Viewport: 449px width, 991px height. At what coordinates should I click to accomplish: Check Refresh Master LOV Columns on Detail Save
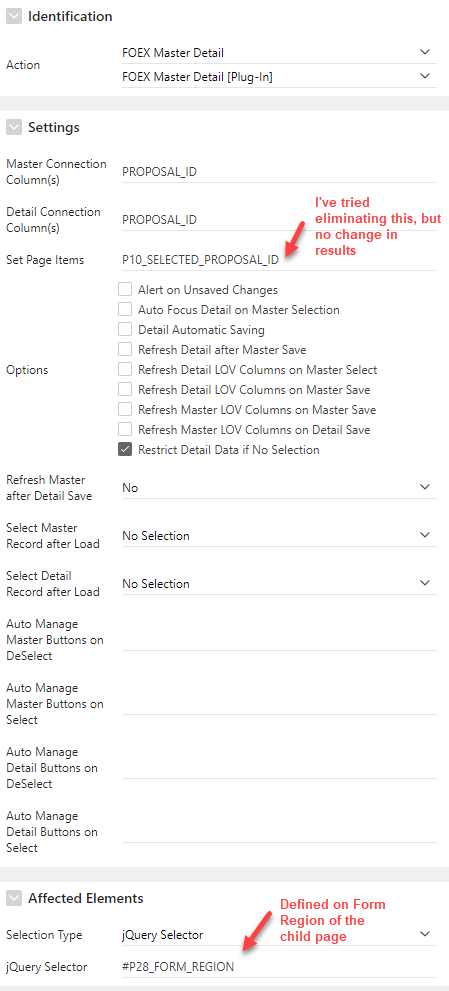pos(125,430)
